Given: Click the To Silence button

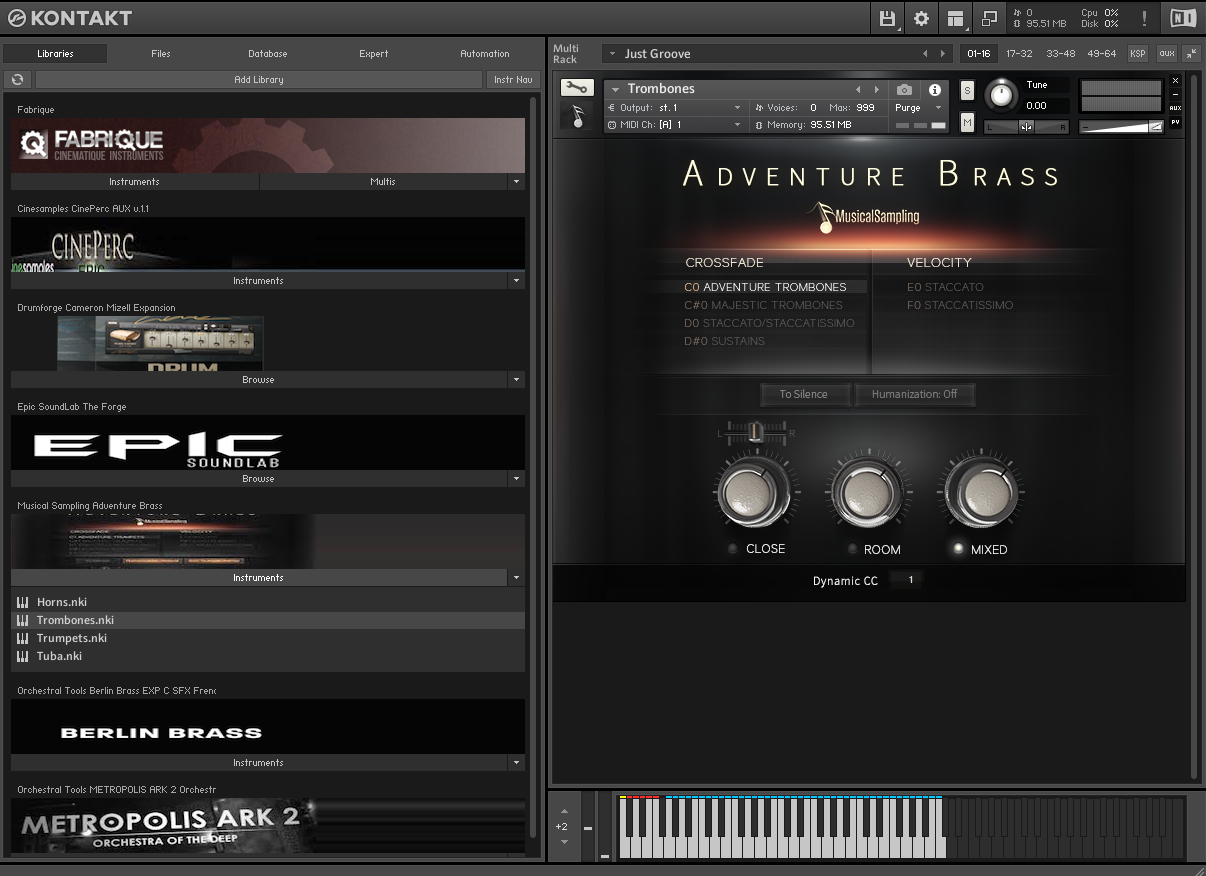Looking at the screenshot, I should click(804, 394).
